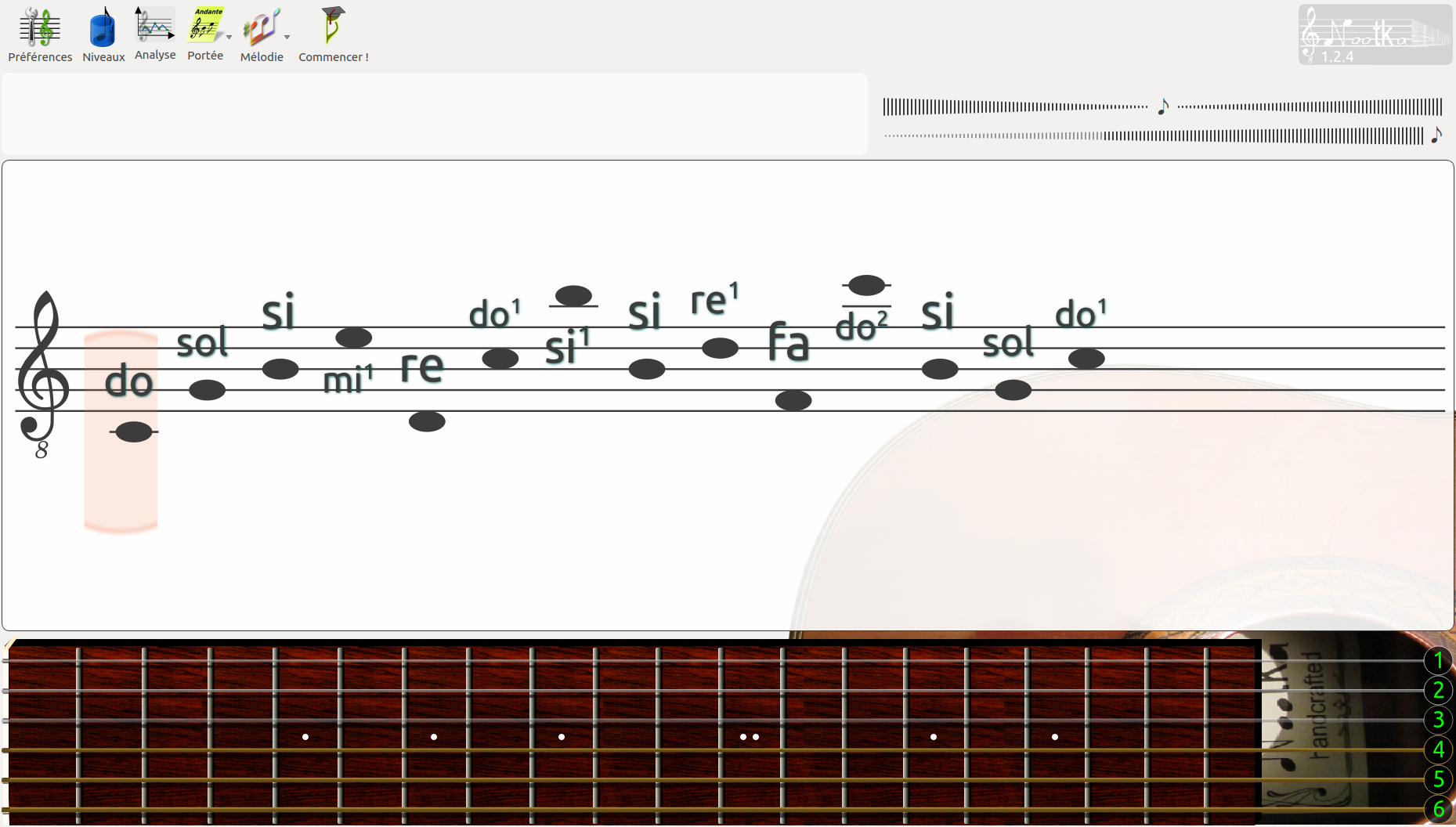Start an exercise with Commencer !

[x=333, y=35]
